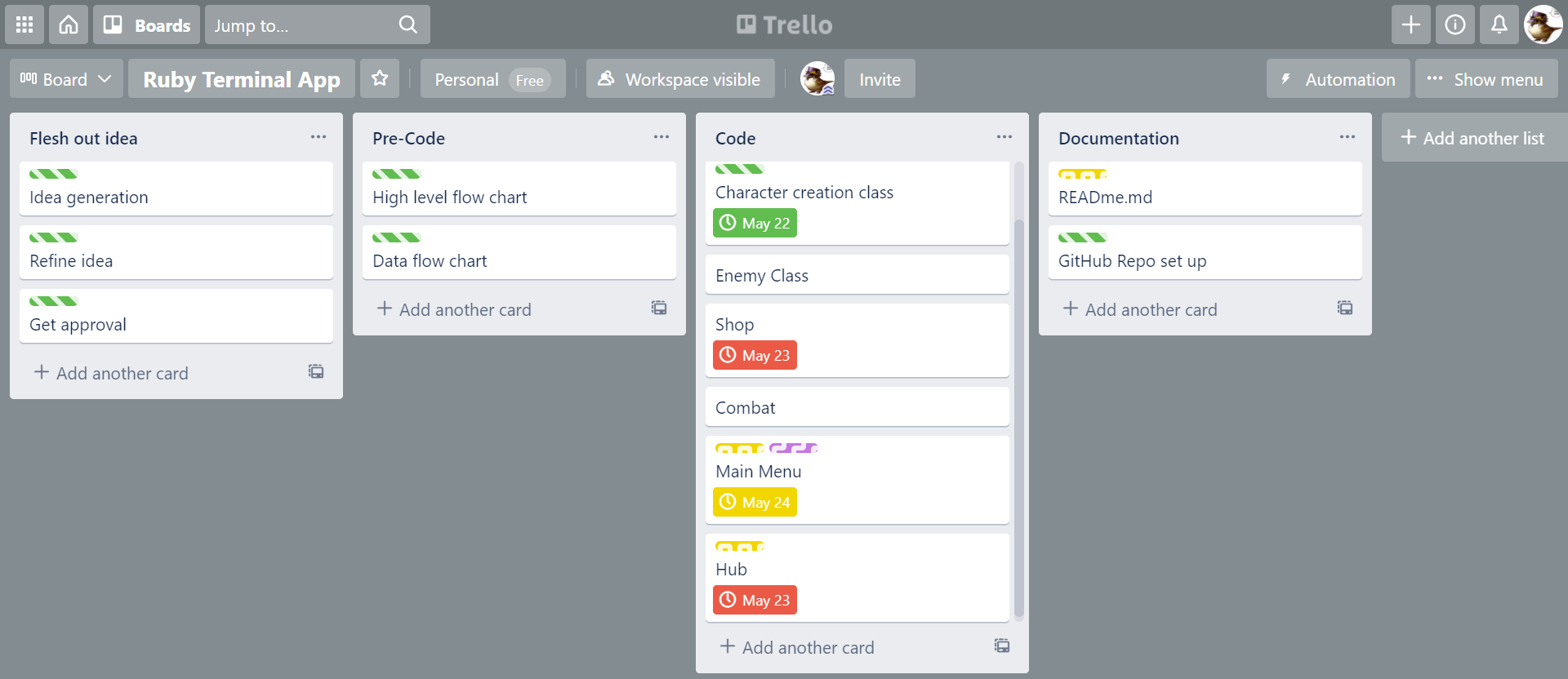Click the Trello logo

coord(784,24)
